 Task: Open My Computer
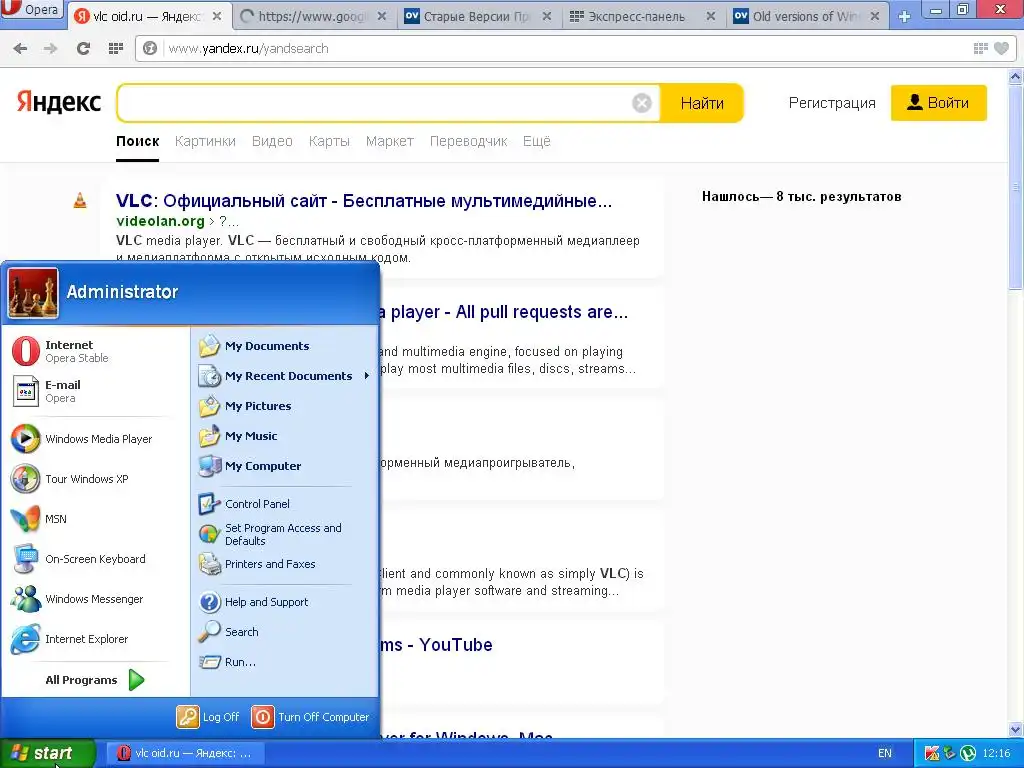coord(285,466)
